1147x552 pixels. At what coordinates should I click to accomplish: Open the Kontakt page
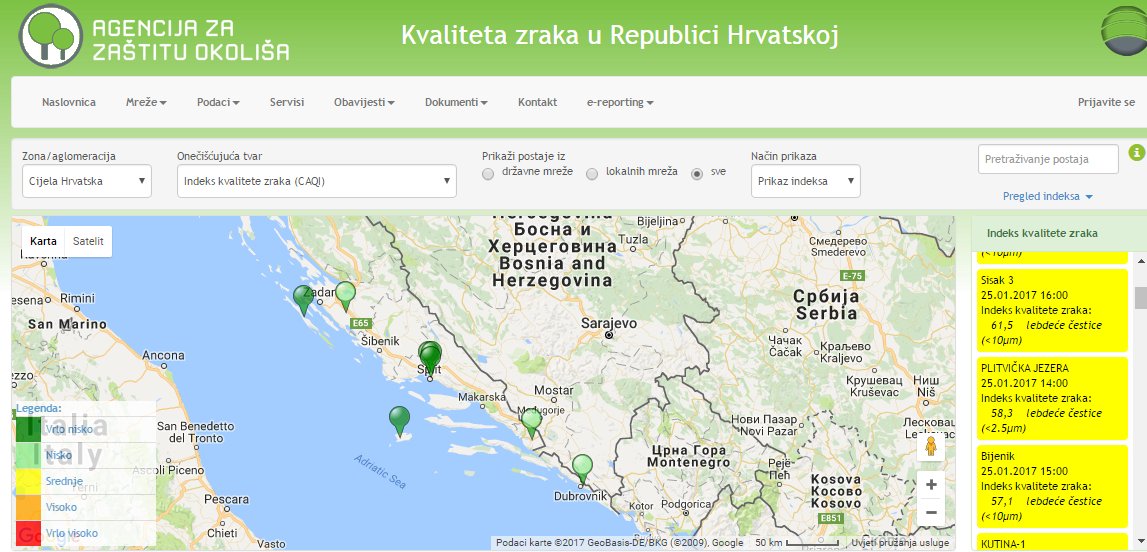click(x=538, y=102)
